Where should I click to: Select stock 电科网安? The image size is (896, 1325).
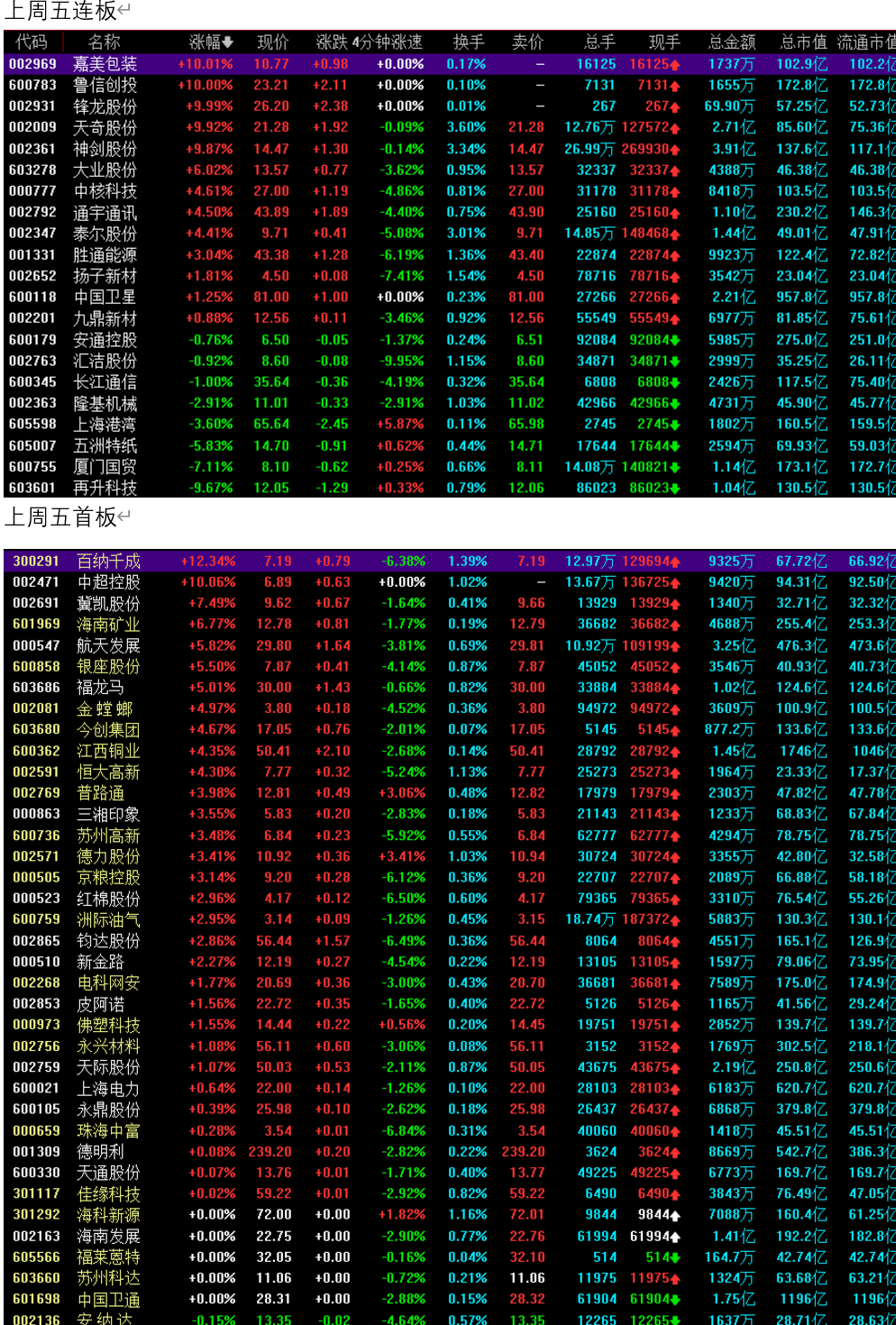(109, 982)
